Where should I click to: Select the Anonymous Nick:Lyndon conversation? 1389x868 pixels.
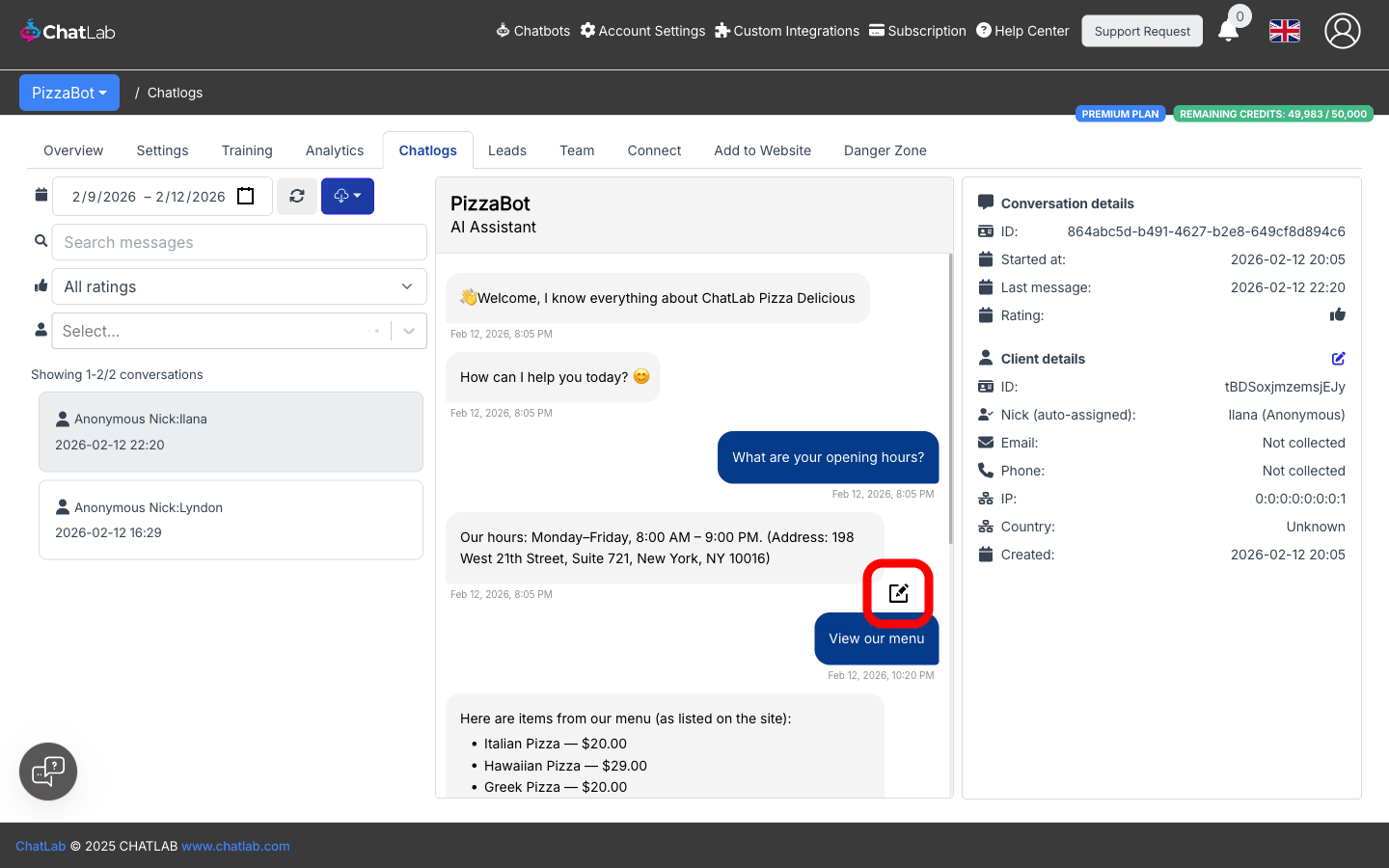[231, 520]
